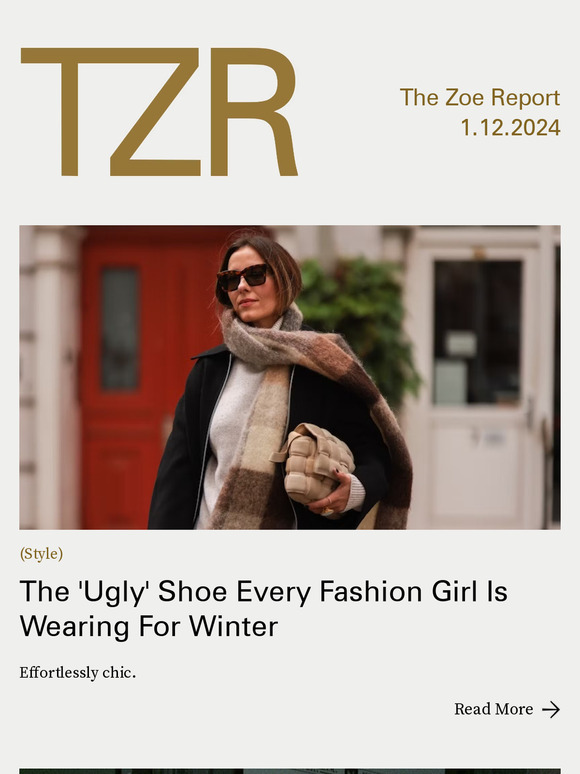Open the hero photo of scarfed woman
The height and width of the screenshot is (774, 580).
(x=290, y=378)
